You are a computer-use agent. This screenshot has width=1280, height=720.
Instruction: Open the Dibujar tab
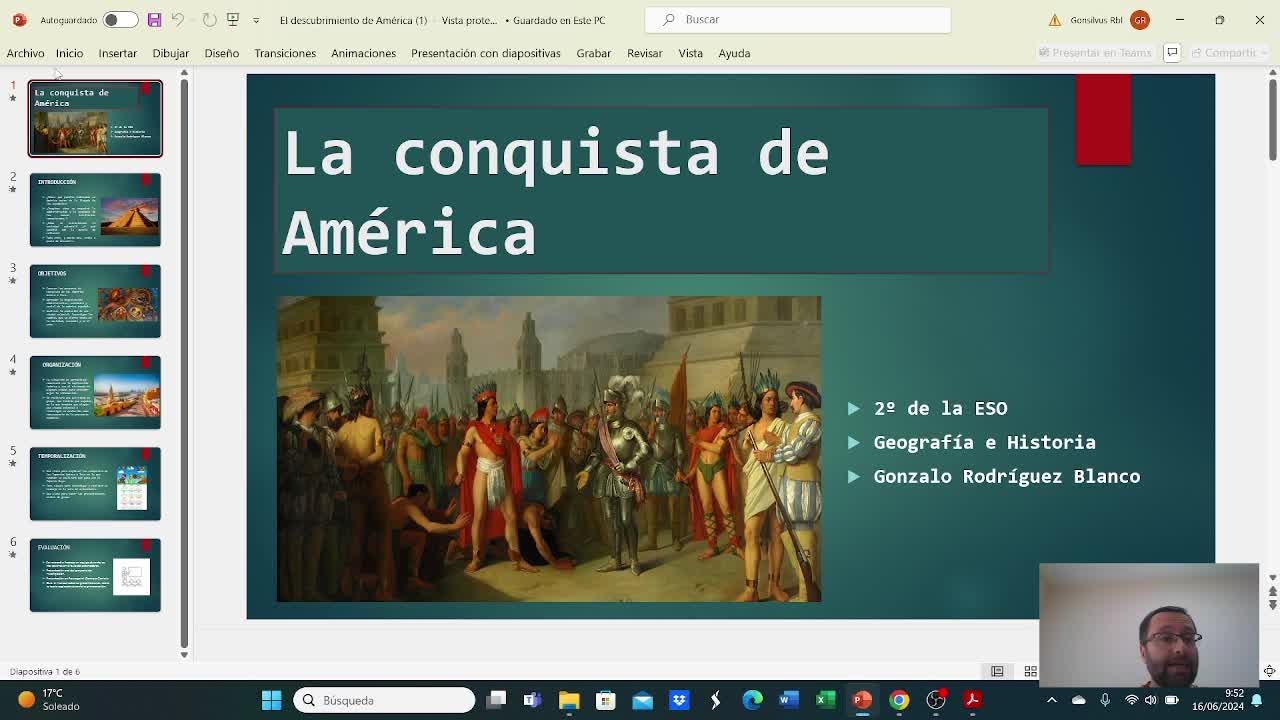tap(170, 53)
